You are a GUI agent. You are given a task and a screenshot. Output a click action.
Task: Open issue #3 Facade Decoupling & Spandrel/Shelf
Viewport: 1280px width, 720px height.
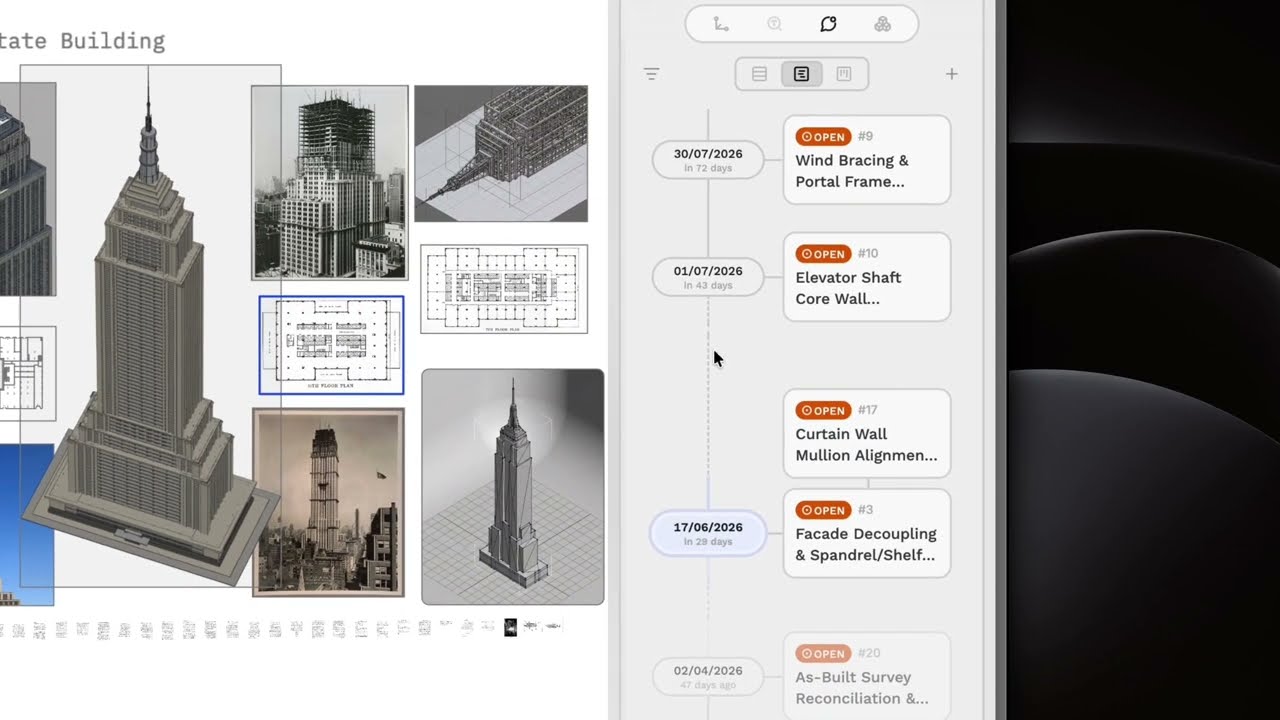(x=867, y=533)
